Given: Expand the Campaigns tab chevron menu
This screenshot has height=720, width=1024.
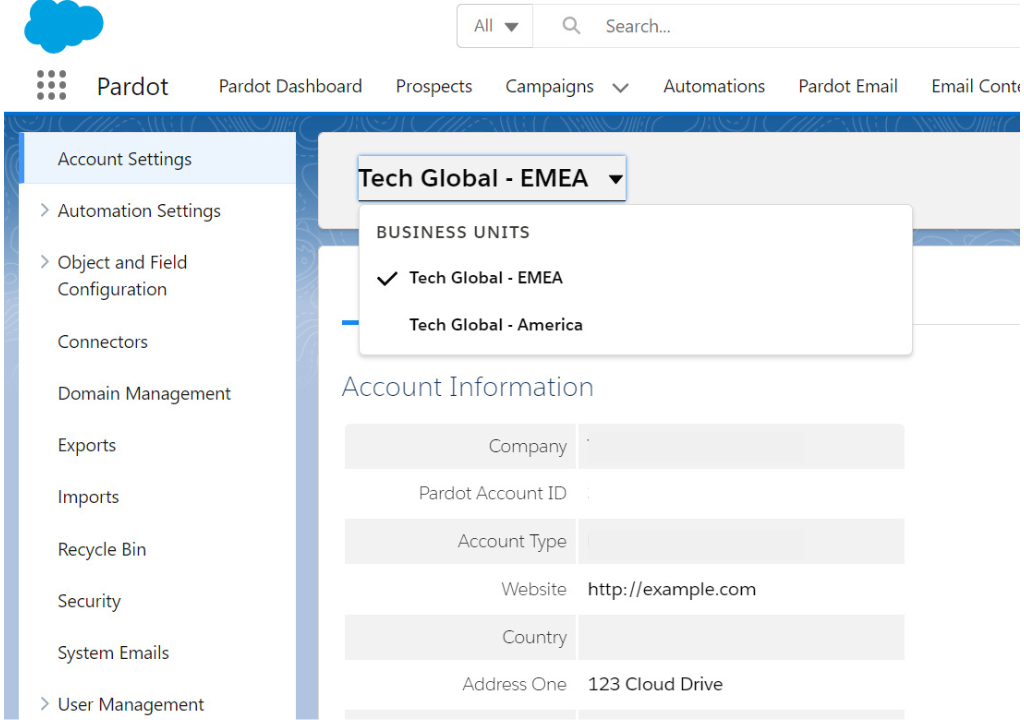Looking at the screenshot, I should pos(620,88).
